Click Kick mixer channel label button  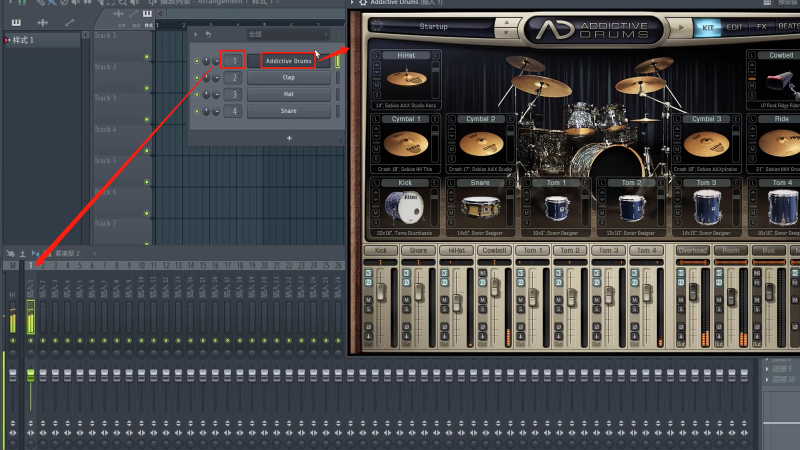tap(381, 251)
